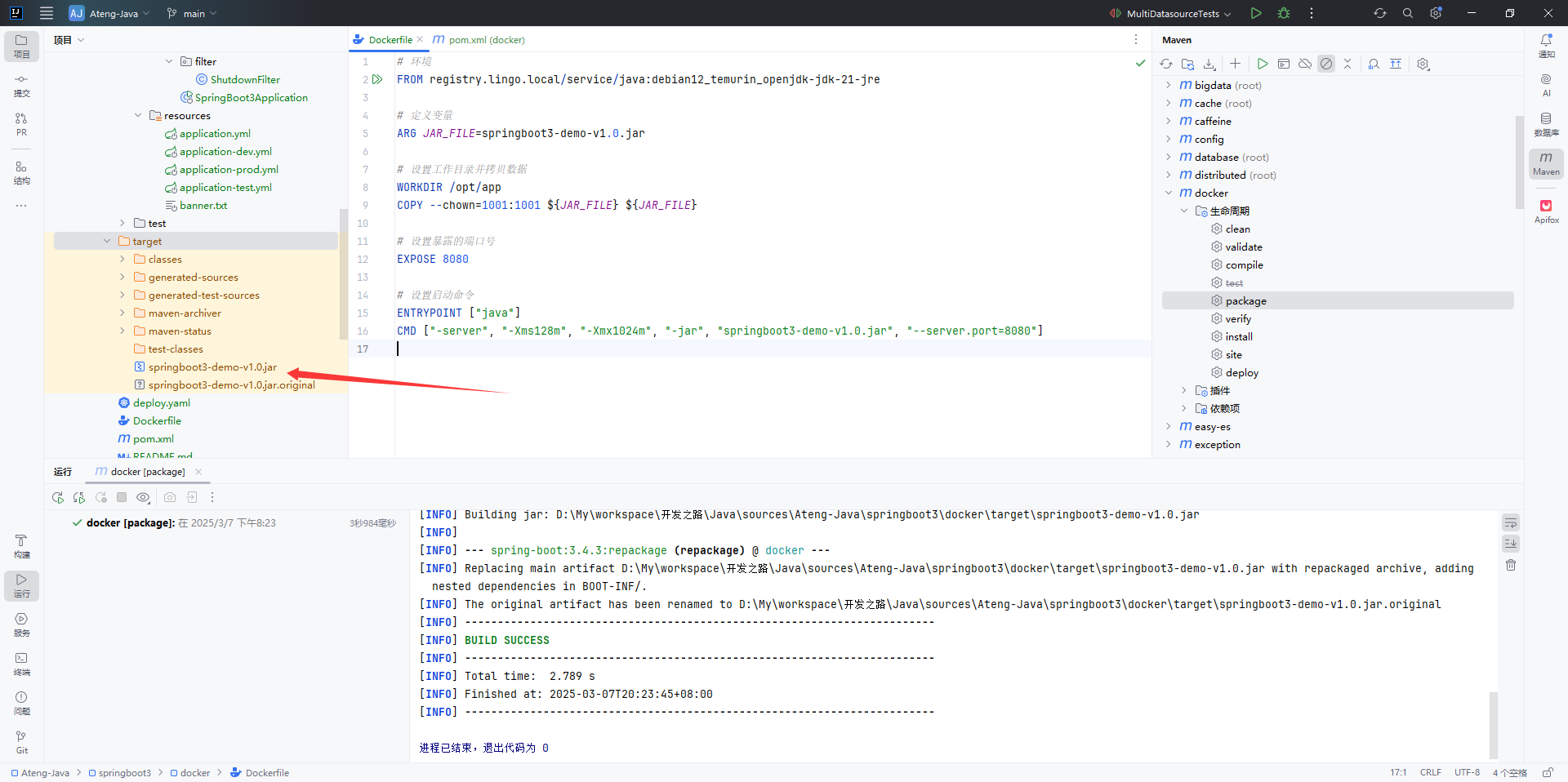1568x782 pixels.
Task: Toggle Maven skip tests mode
Action: 1326,64
